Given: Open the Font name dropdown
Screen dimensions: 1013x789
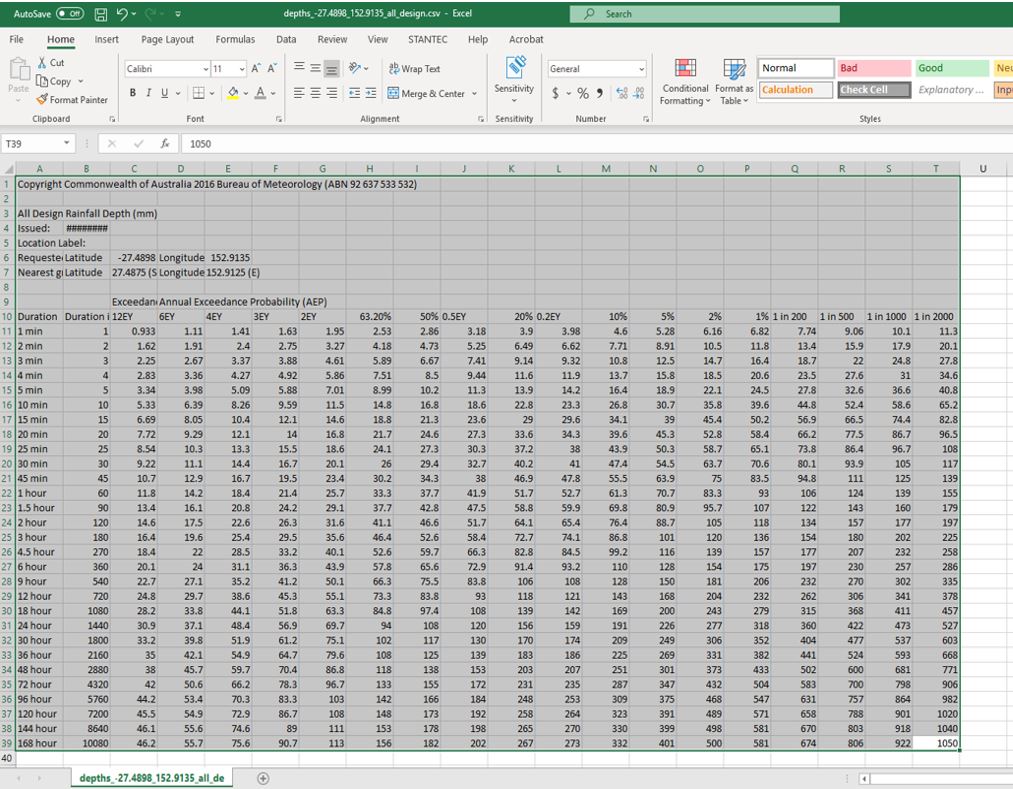Looking at the screenshot, I should [205, 68].
